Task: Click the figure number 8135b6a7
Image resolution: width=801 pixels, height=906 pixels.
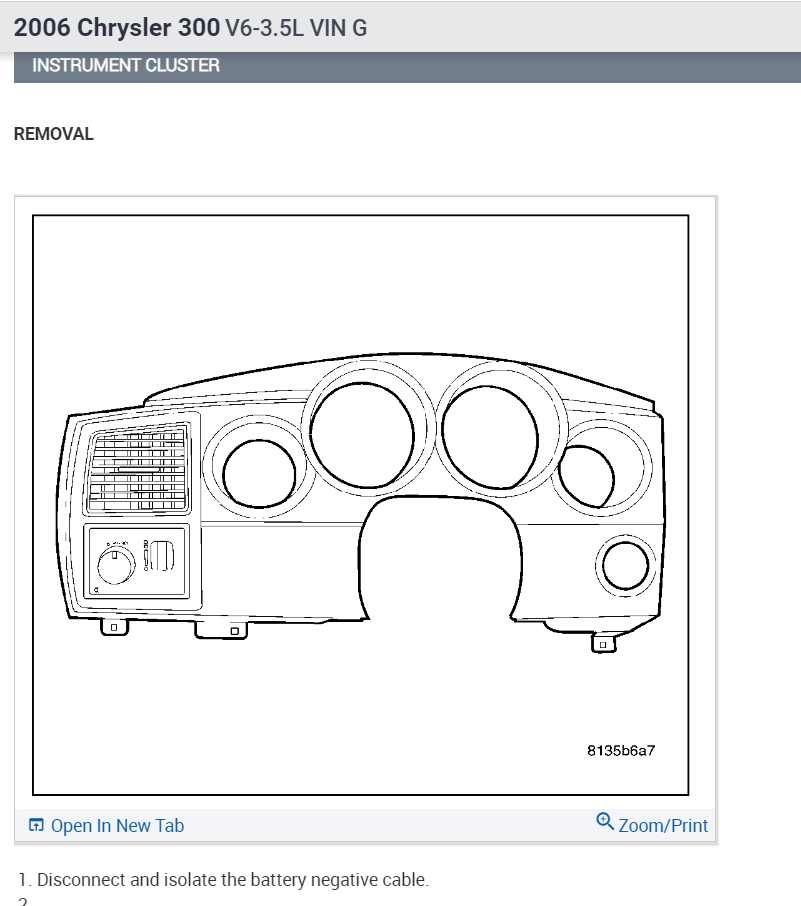Action: pyautogui.click(x=621, y=751)
